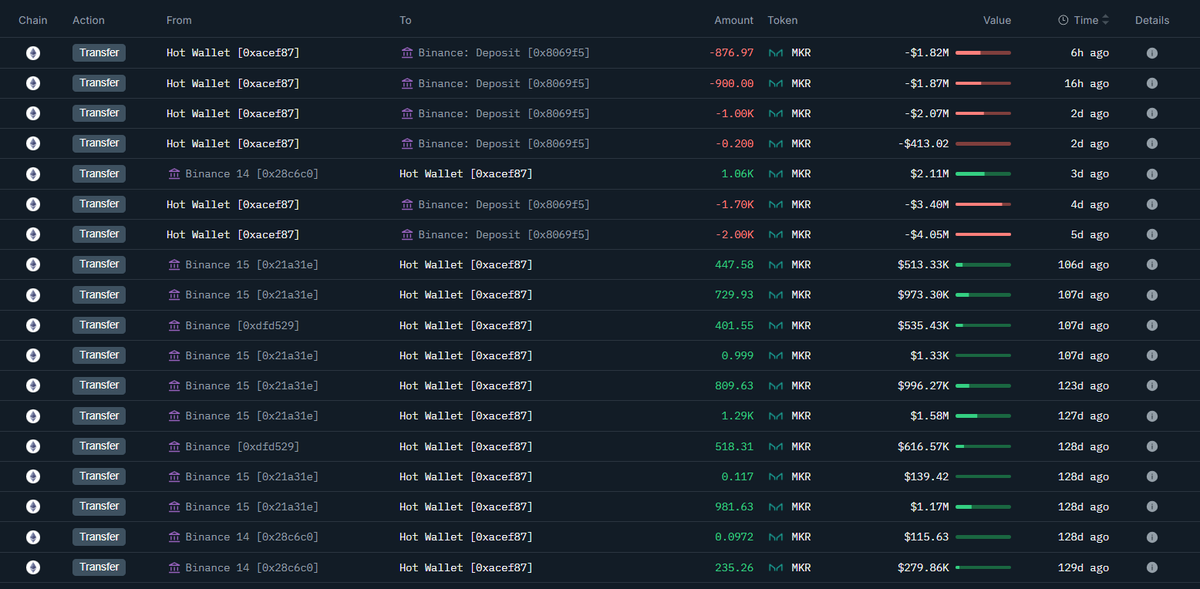The height and width of the screenshot is (589, 1200).
Task: Click MKR token logo in the 809.63 row
Action: click(x=775, y=386)
